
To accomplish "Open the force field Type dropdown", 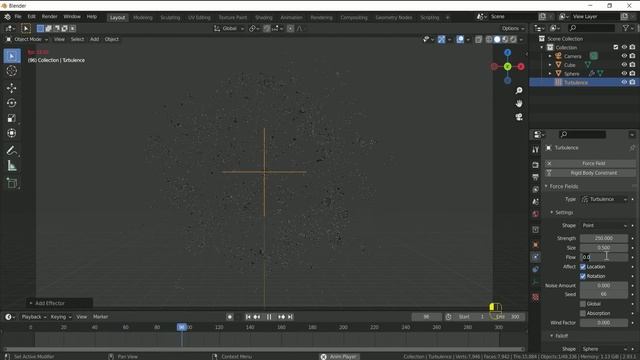I will 604,199.
